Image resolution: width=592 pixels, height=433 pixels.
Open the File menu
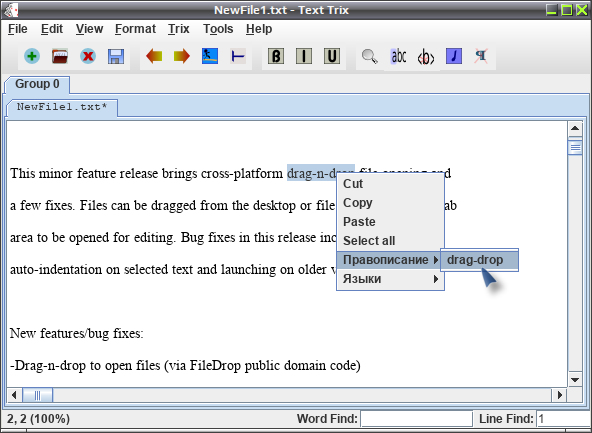coord(18,29)
